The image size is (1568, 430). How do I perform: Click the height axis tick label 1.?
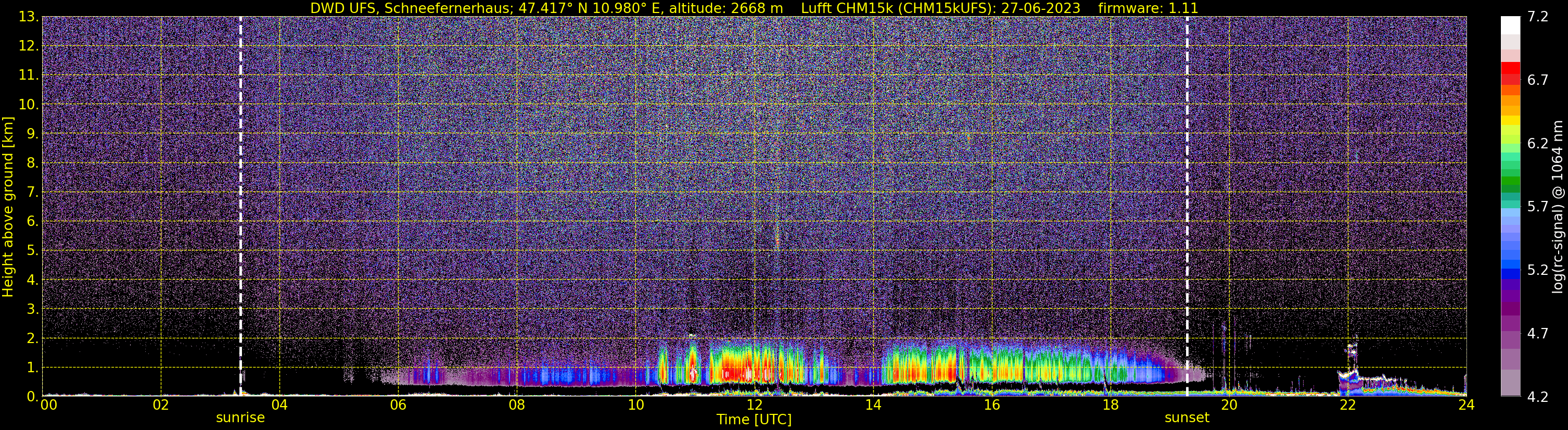pos(33,368)
